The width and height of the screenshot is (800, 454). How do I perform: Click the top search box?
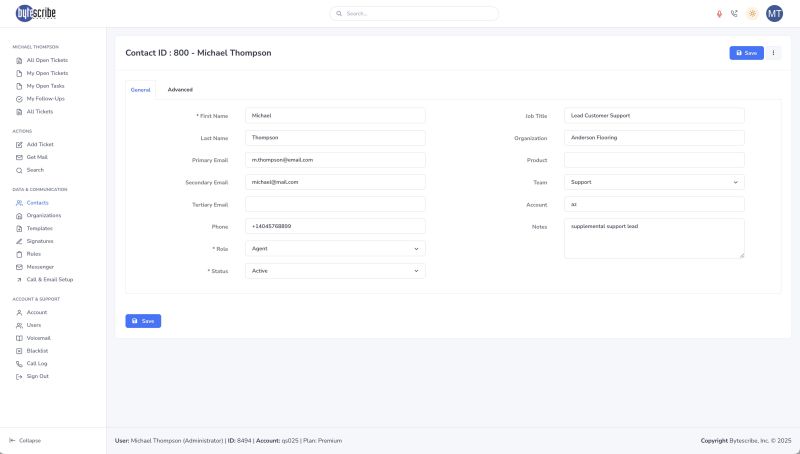click(x=414, y=14)
